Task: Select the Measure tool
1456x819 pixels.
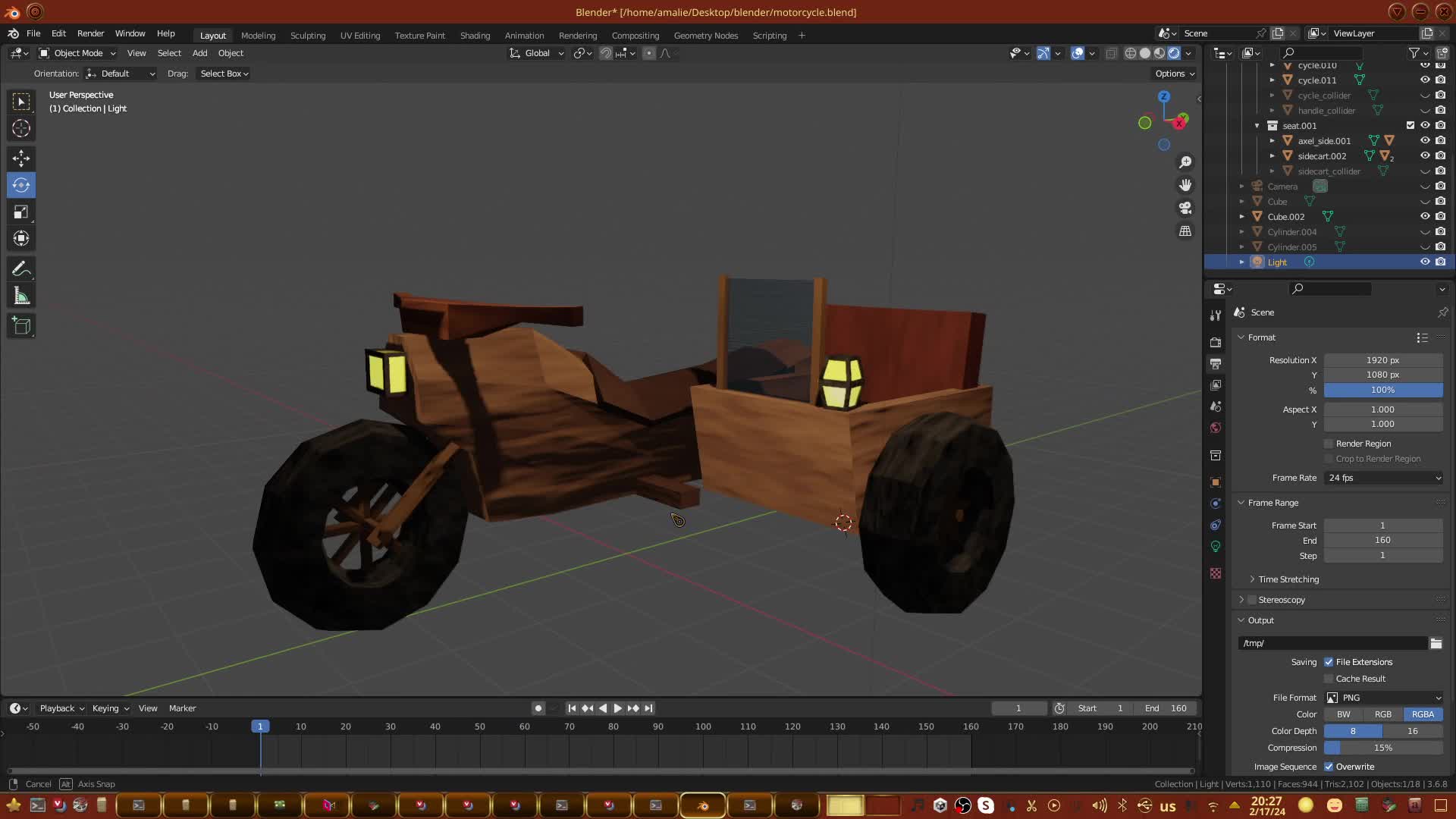Action: pyautogui.click(x=21, y=297)
